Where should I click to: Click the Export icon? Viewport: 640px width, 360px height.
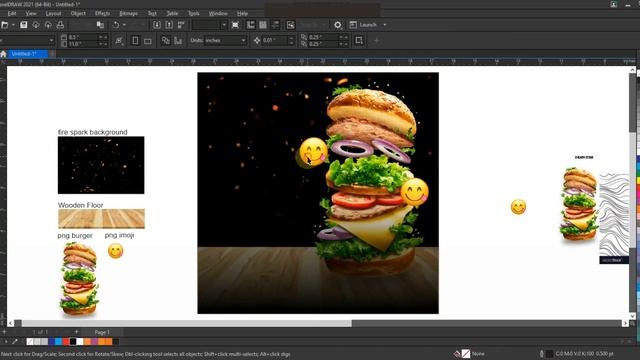click(x=169, y=25)
